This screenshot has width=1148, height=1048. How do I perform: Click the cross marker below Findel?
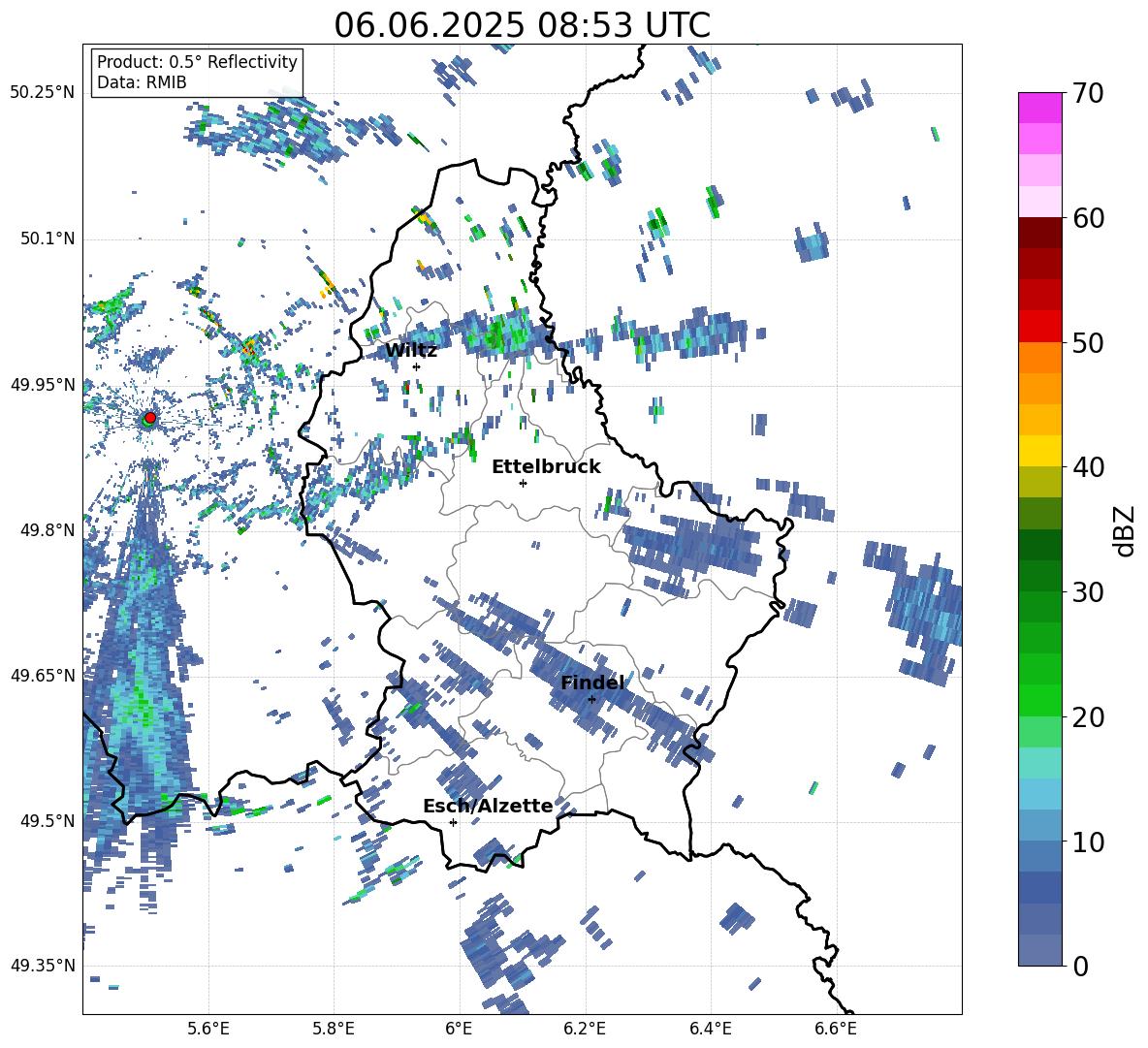(x=591, y=700)
